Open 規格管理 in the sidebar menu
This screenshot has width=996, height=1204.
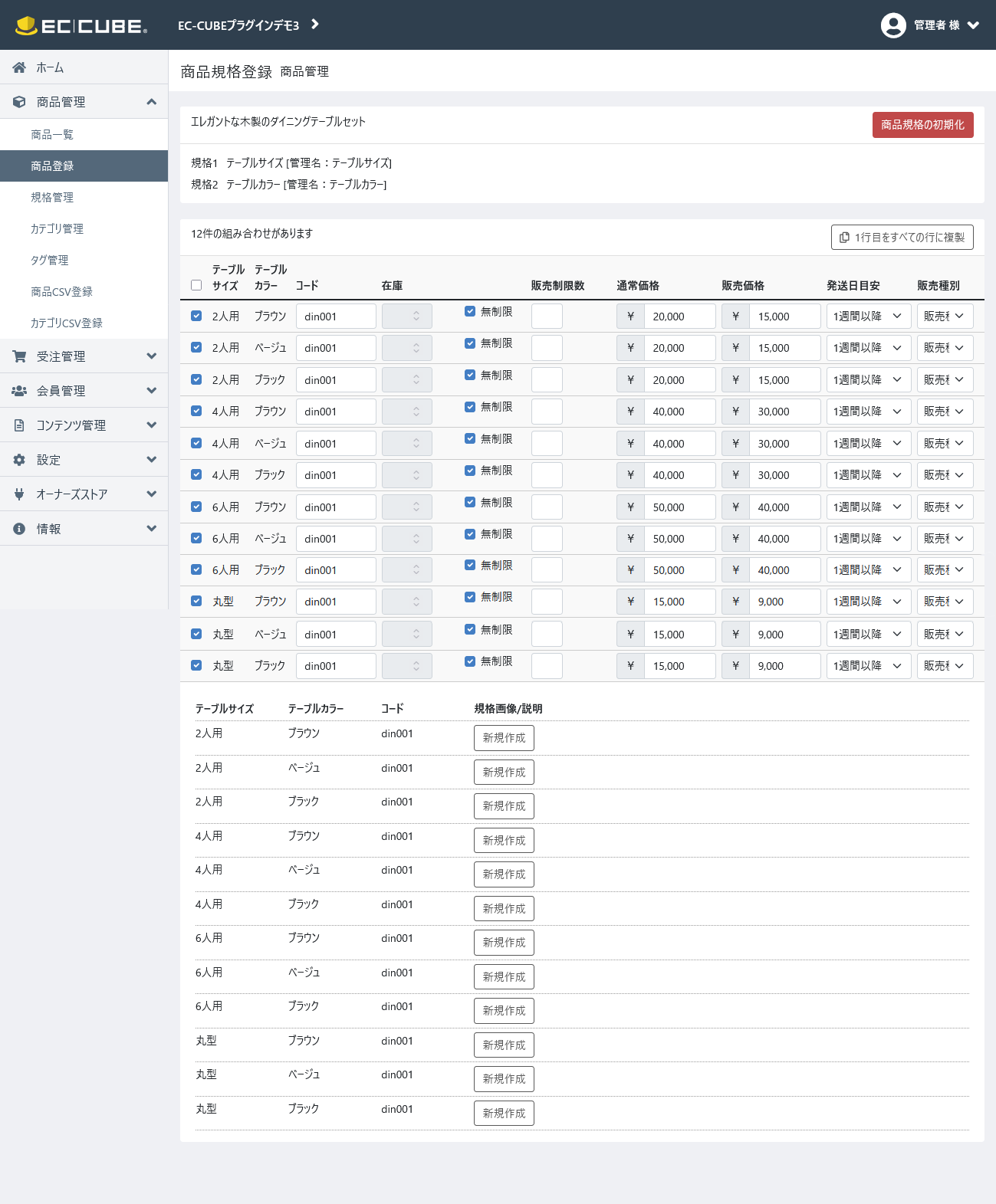click(x=52, y=198)
